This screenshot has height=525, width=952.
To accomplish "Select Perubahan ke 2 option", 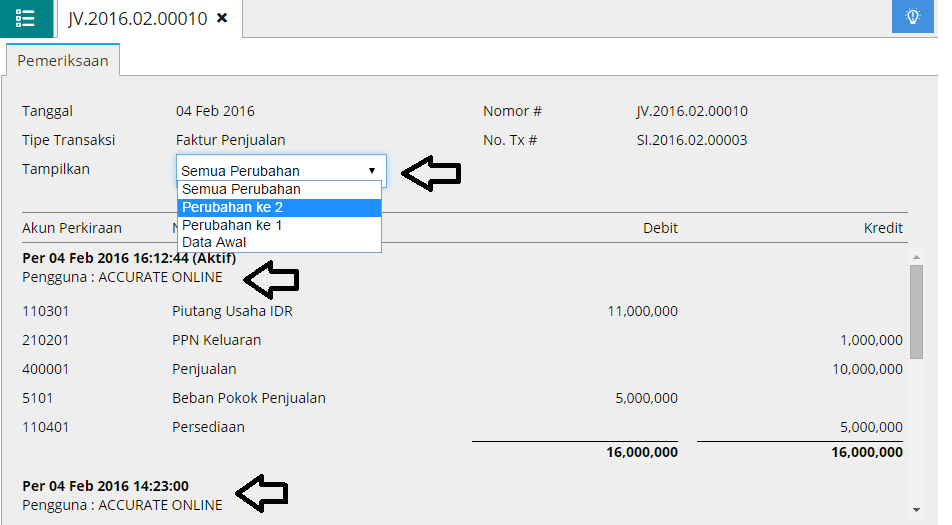I will coord(232,207).
